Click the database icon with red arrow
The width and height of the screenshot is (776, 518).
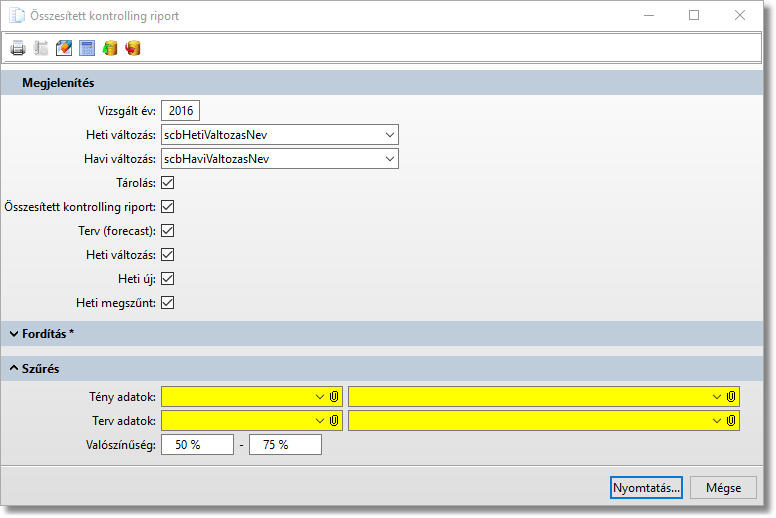point(133,48)
